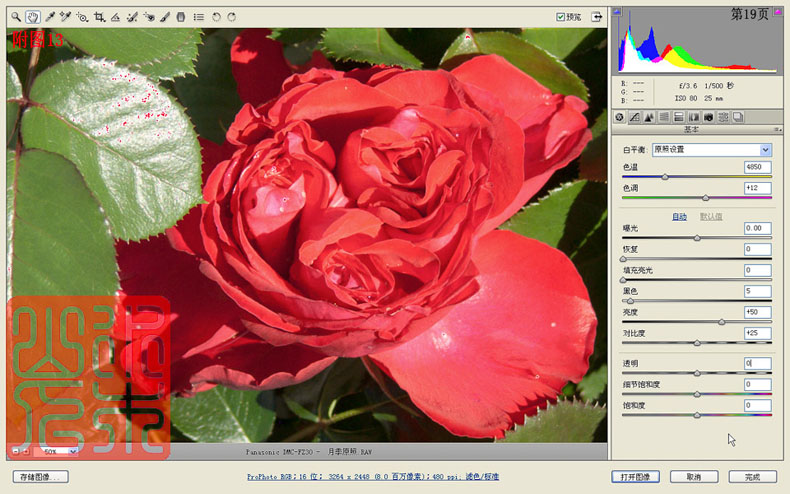
Task: Toggle shadow clipping warning on histogram
Action: 617,11
